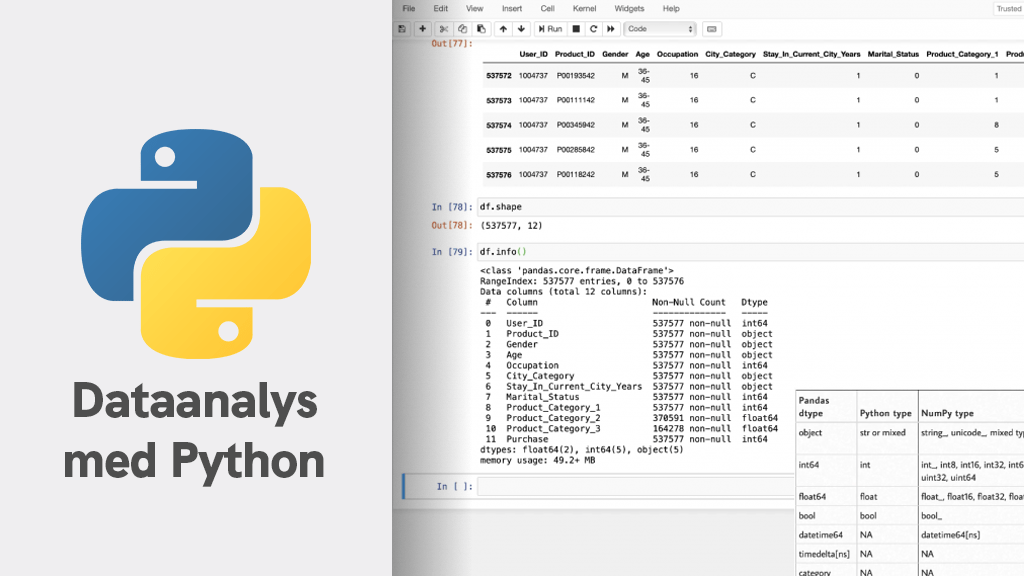Open the Widgets menu
Screen dimensions: 1024x576
pos(629,9)
